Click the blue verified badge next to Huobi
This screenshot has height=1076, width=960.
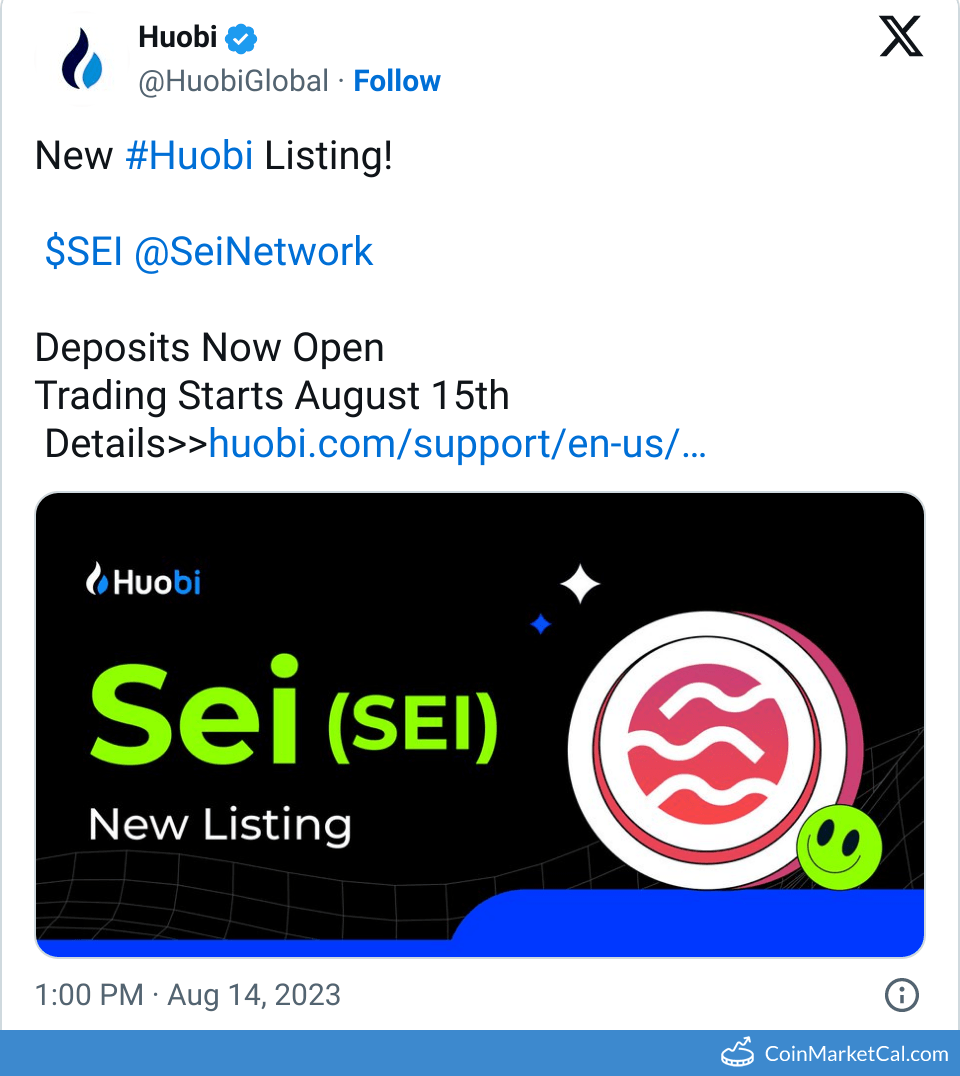click(x=240, y=37)
